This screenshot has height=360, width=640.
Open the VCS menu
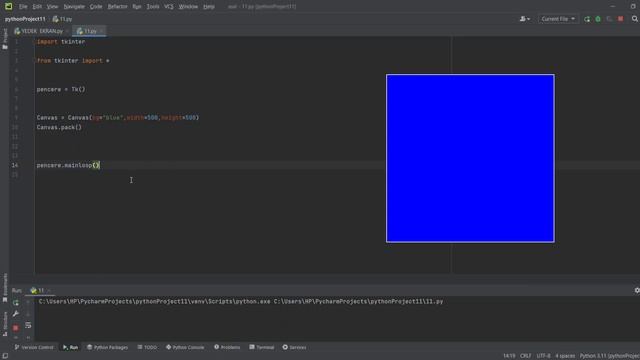[169, 7]
